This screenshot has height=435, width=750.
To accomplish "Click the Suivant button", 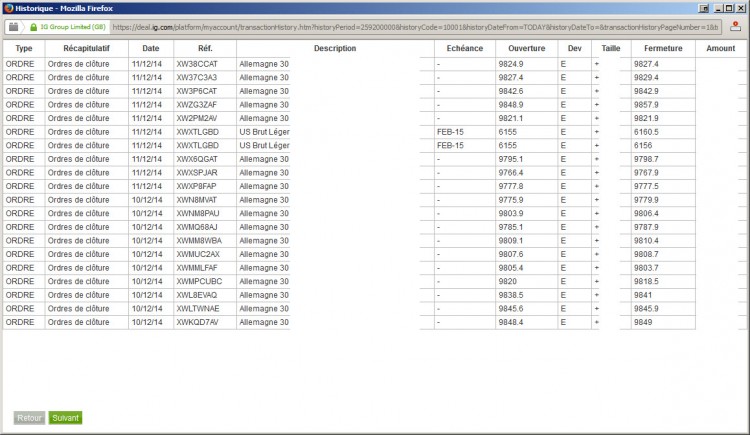I will pyautogui.click(x=65, y=418).
